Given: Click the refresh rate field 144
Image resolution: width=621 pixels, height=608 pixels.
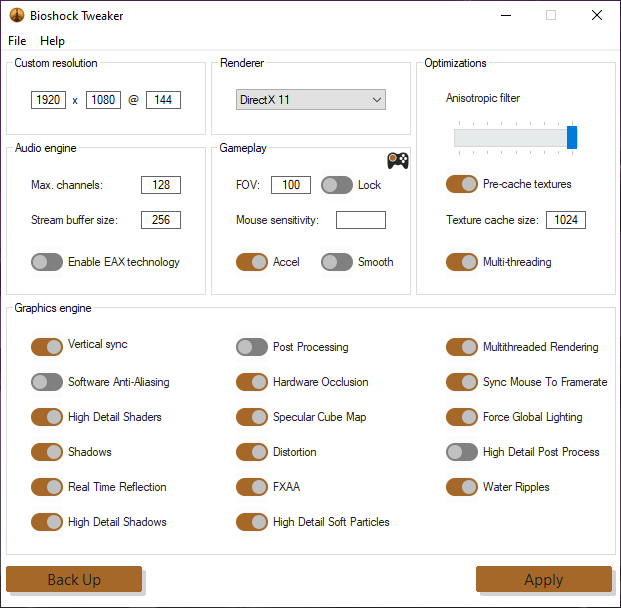Looking at the screenshot, I should click(163, 99).
